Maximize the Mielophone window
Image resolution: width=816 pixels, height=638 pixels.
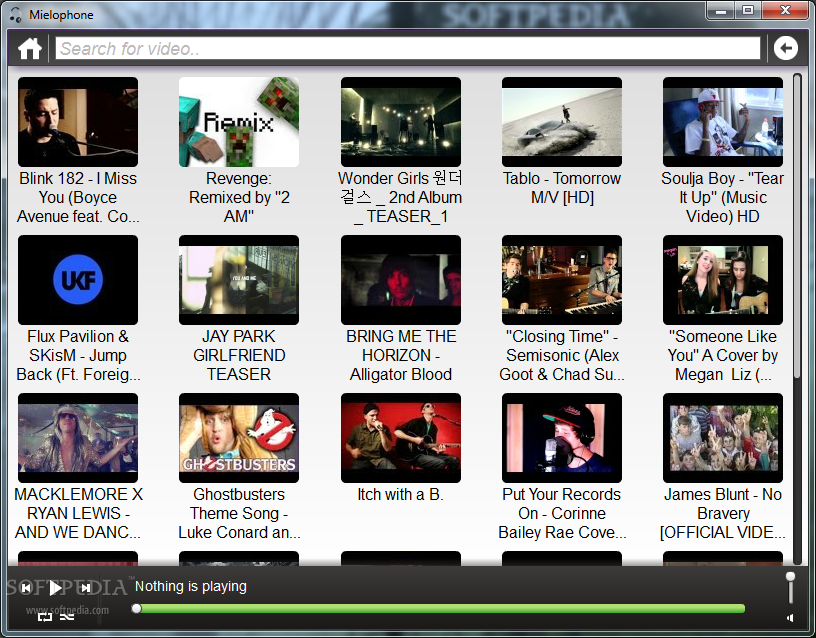(748, 10)
